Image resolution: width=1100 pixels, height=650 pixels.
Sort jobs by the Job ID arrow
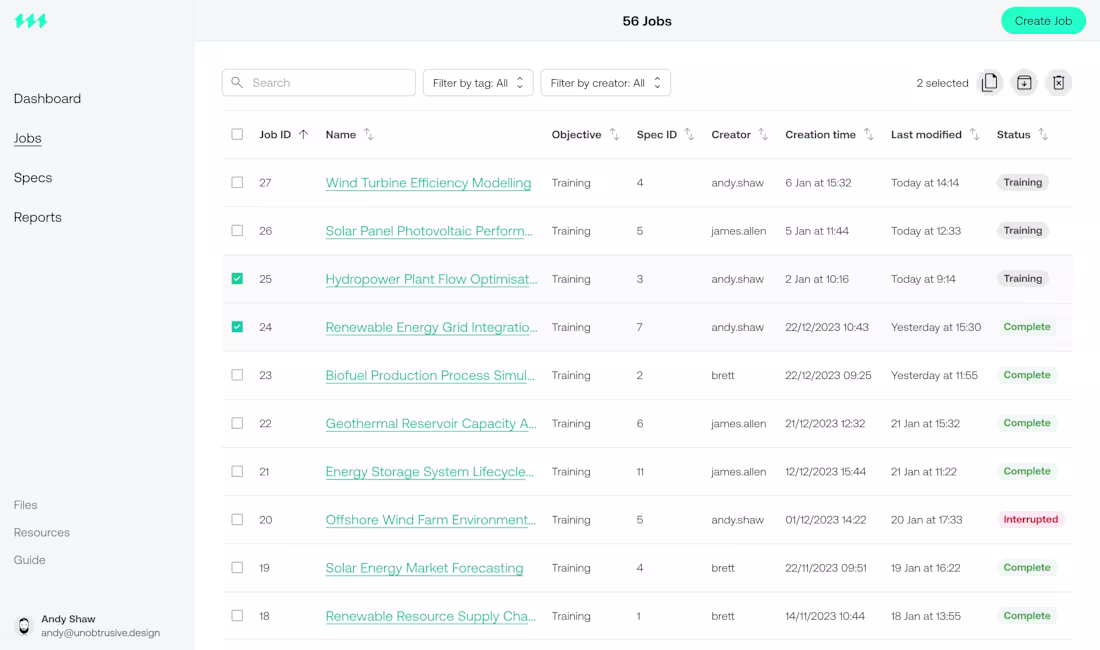303,135
